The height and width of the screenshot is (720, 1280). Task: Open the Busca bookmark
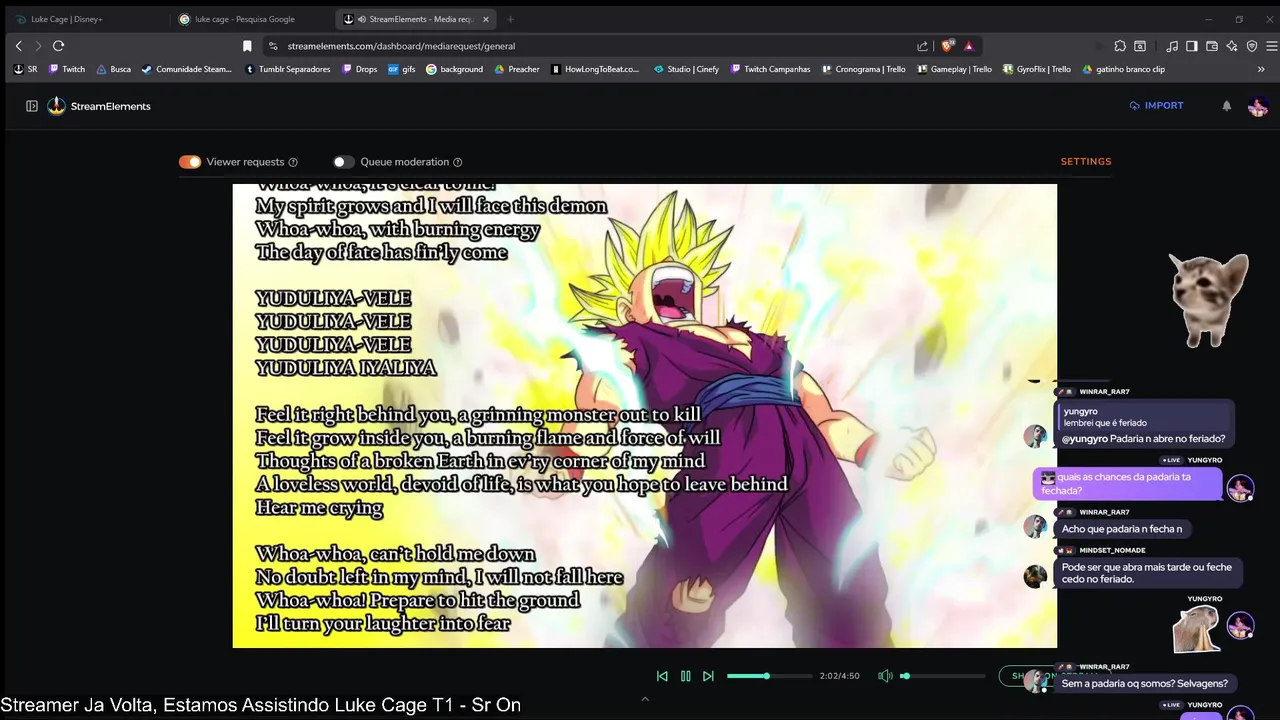coord(113,69)
